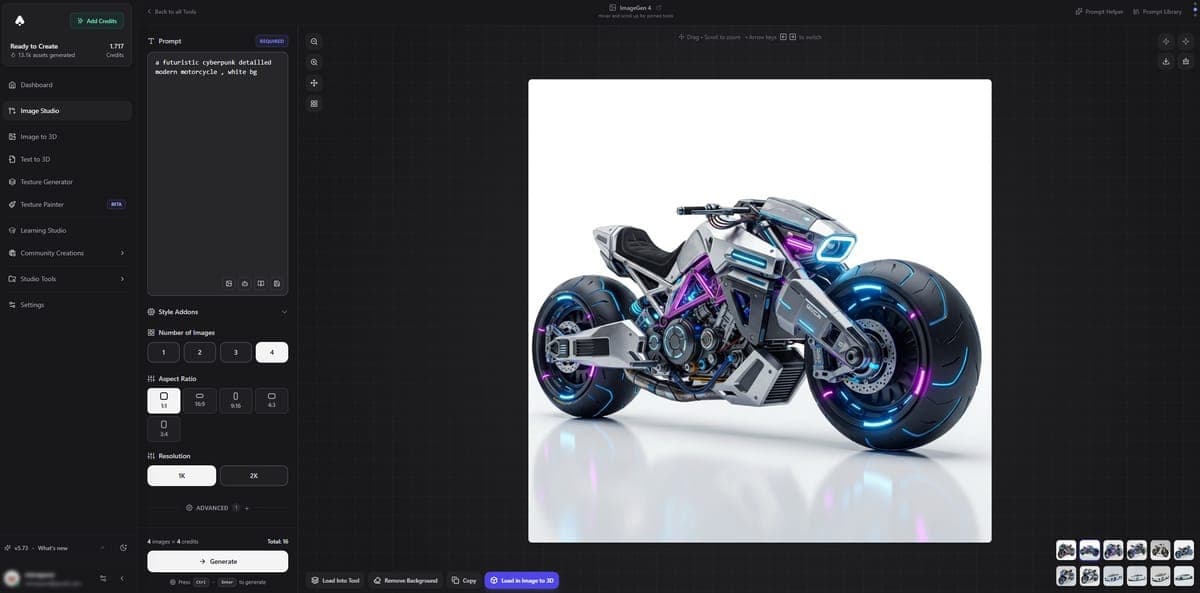This screenshot has height=593, width=1200.
Task: Choose the 16:9 aspect ratio
Action: 199,400
